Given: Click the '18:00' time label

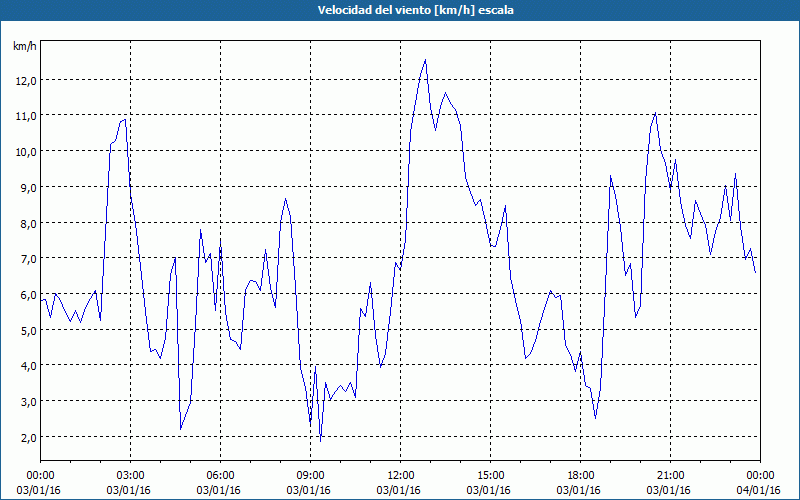Looking at the screenshot, I should [580, 476].
